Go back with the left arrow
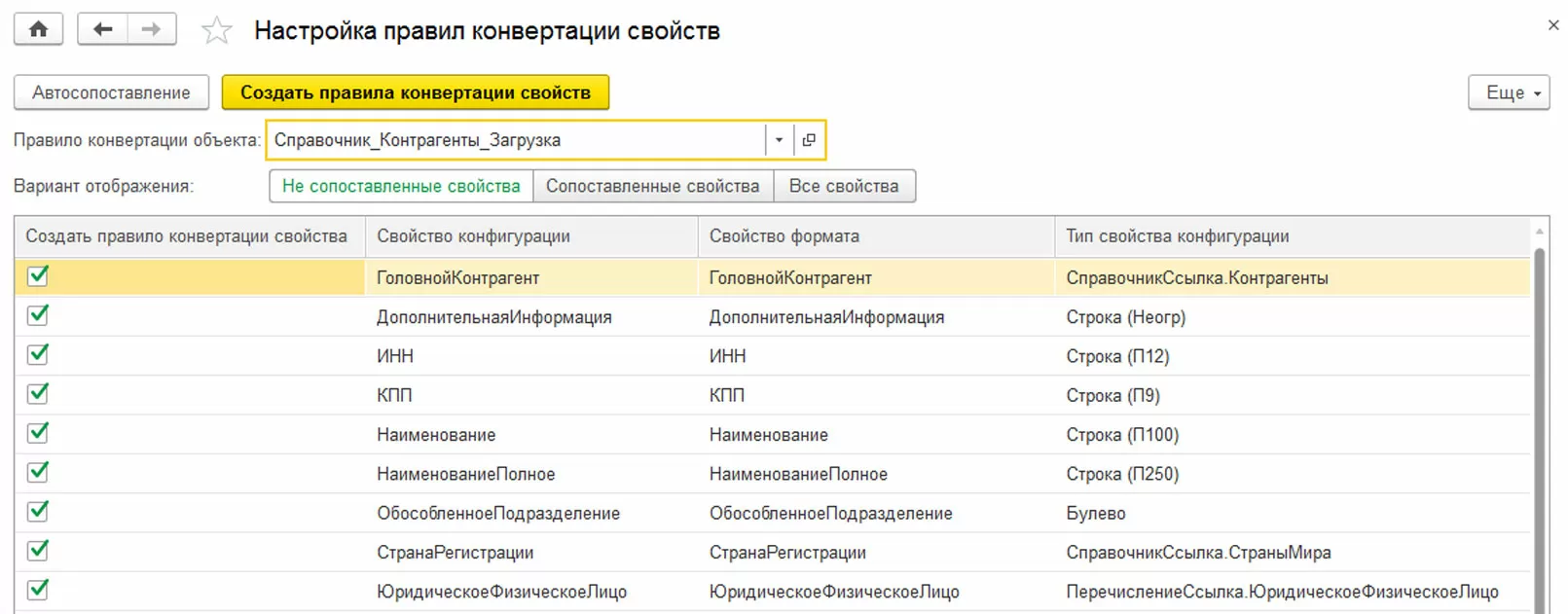The image size is (1568, 614). click(x=102, y=29)
